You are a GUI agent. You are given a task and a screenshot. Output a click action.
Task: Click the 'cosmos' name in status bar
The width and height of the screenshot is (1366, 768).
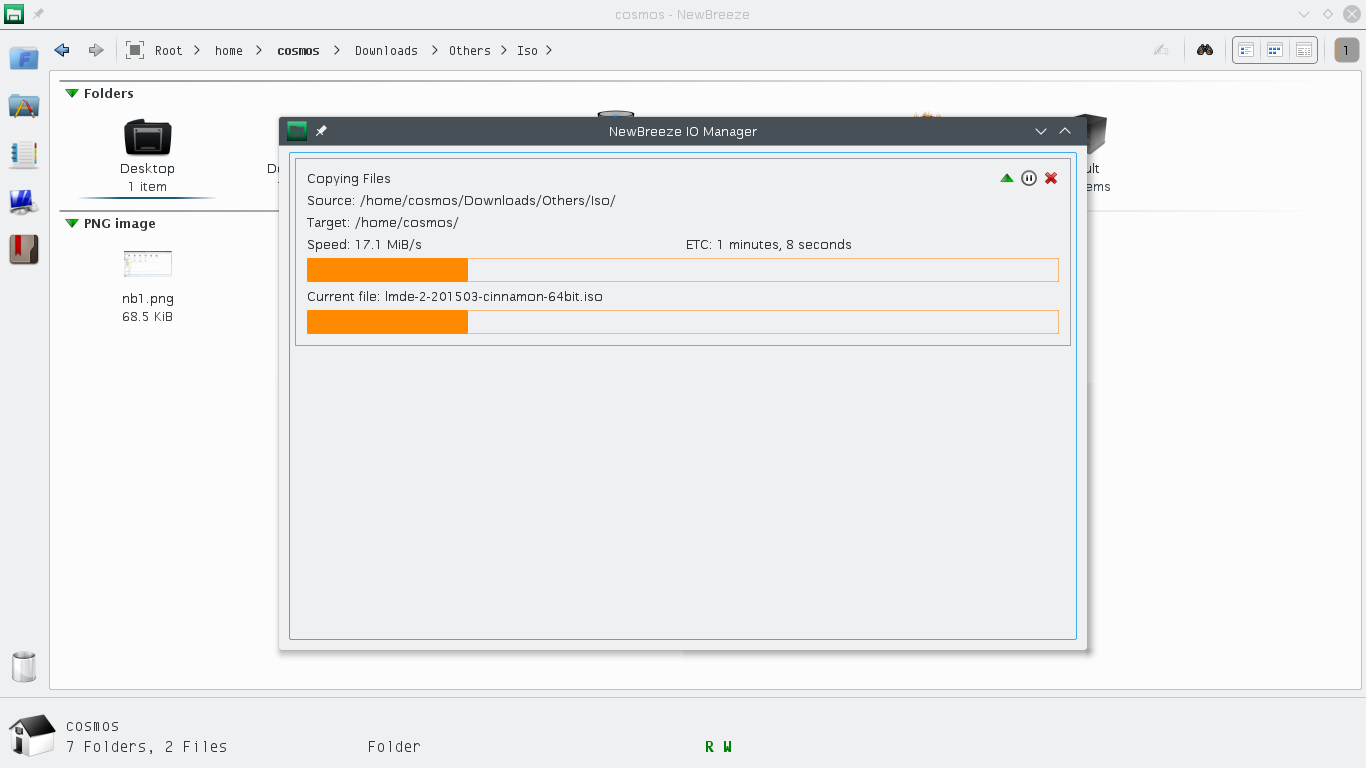(x=93, y=726)
